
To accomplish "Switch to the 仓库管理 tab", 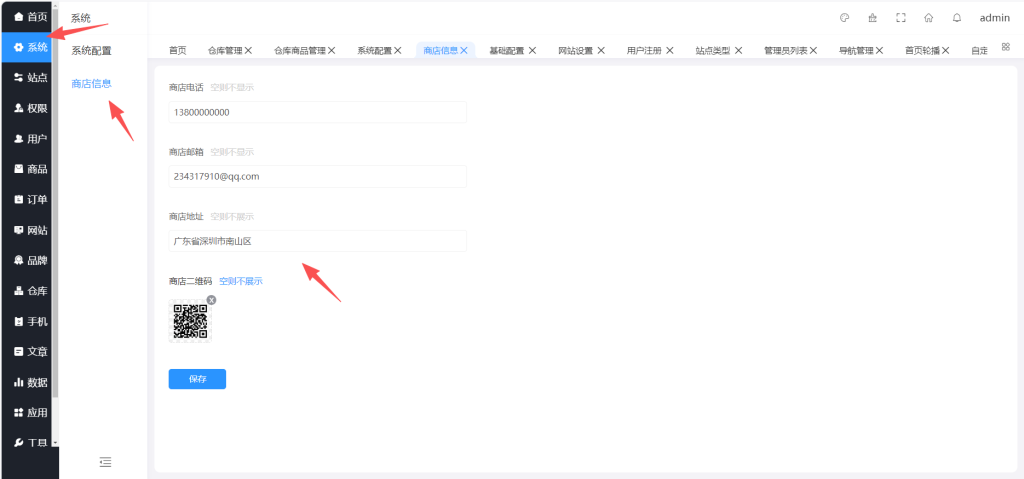I will pos(225,50).
